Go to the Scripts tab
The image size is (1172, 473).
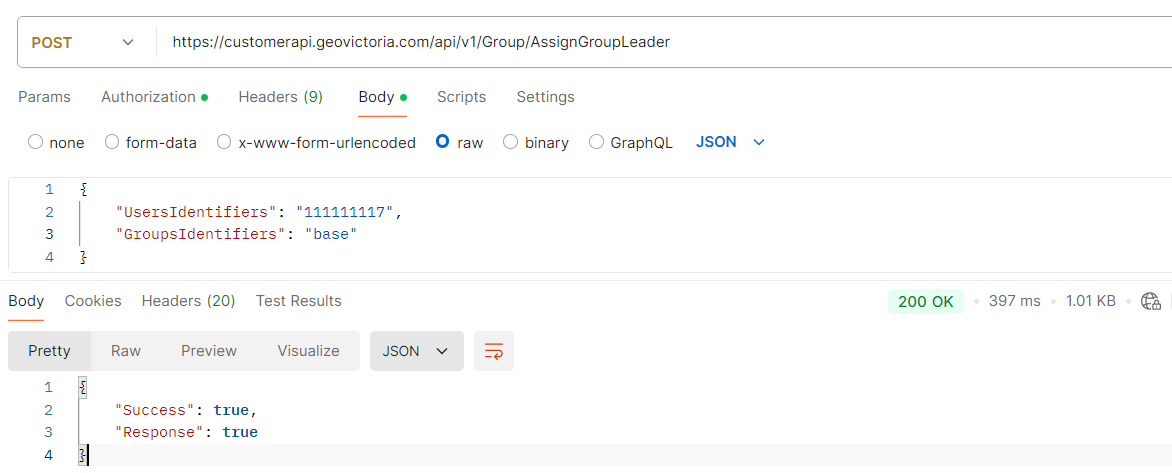point(461,97)
